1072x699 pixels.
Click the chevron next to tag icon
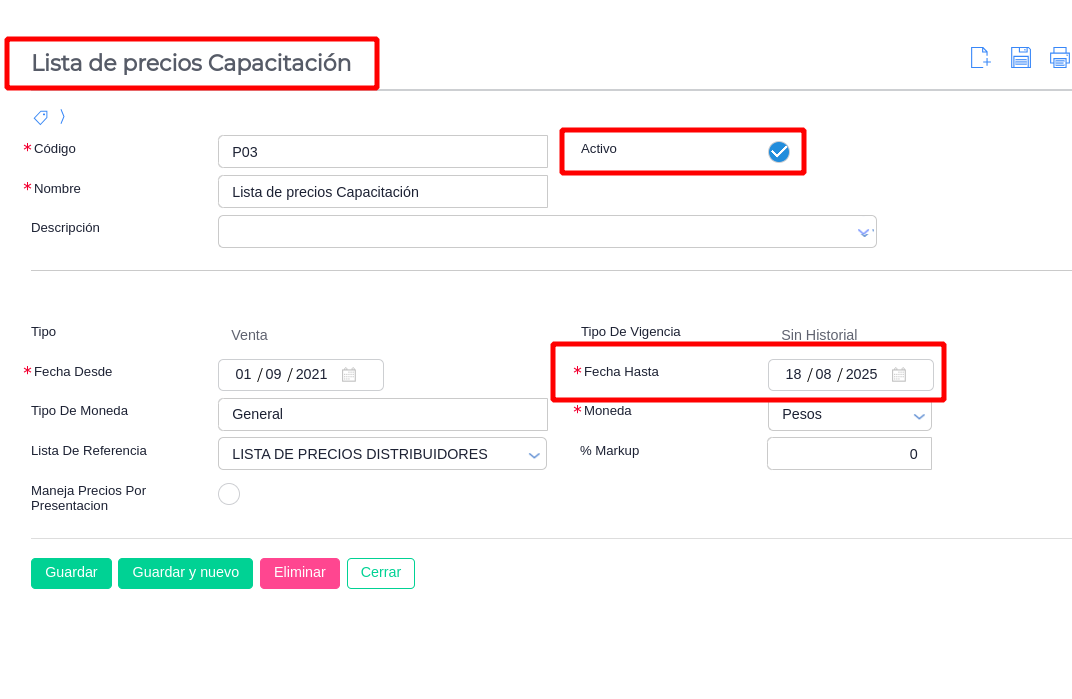pos(62,117)
